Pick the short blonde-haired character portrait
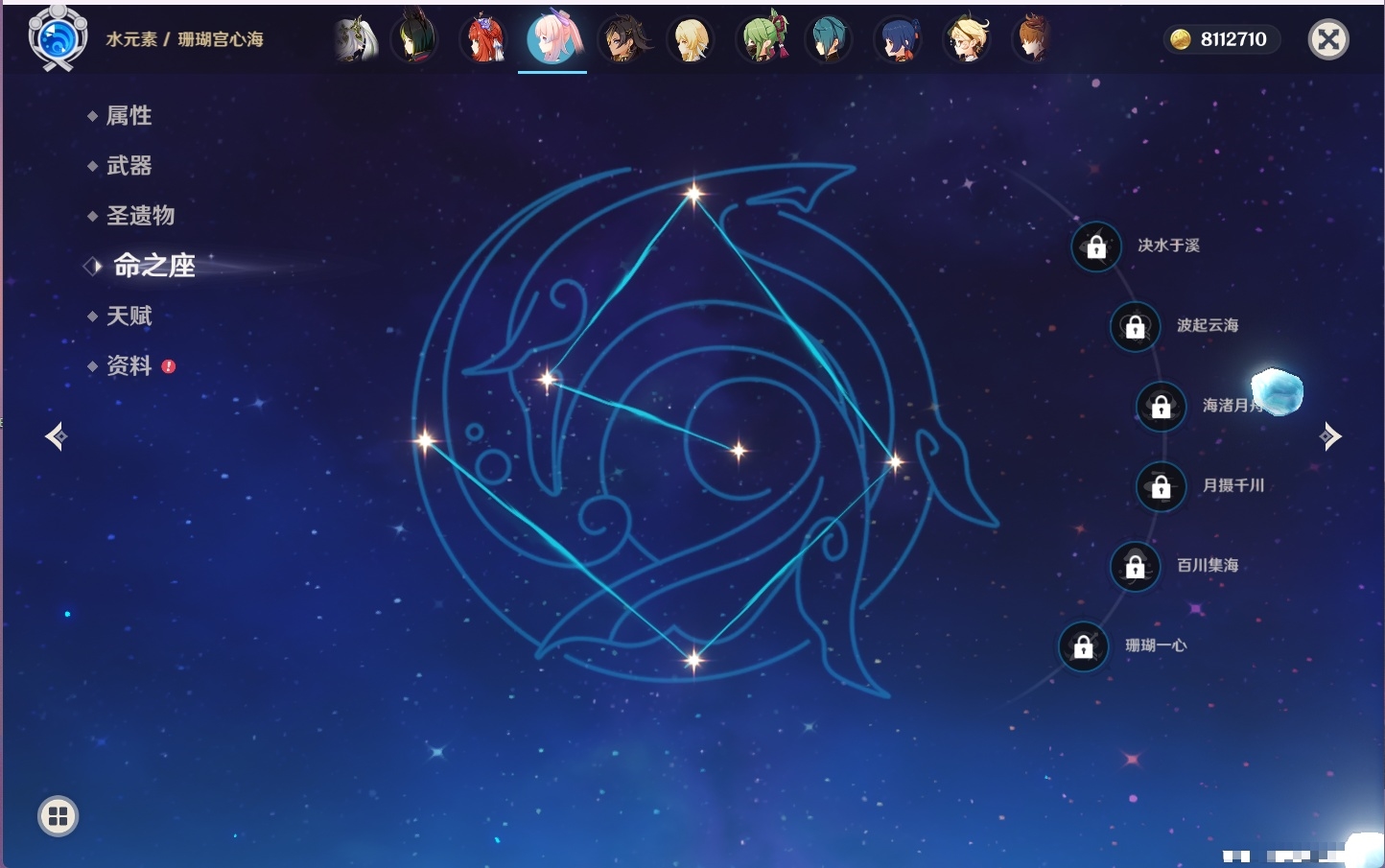1385x868 pixels. coord(691,39)
